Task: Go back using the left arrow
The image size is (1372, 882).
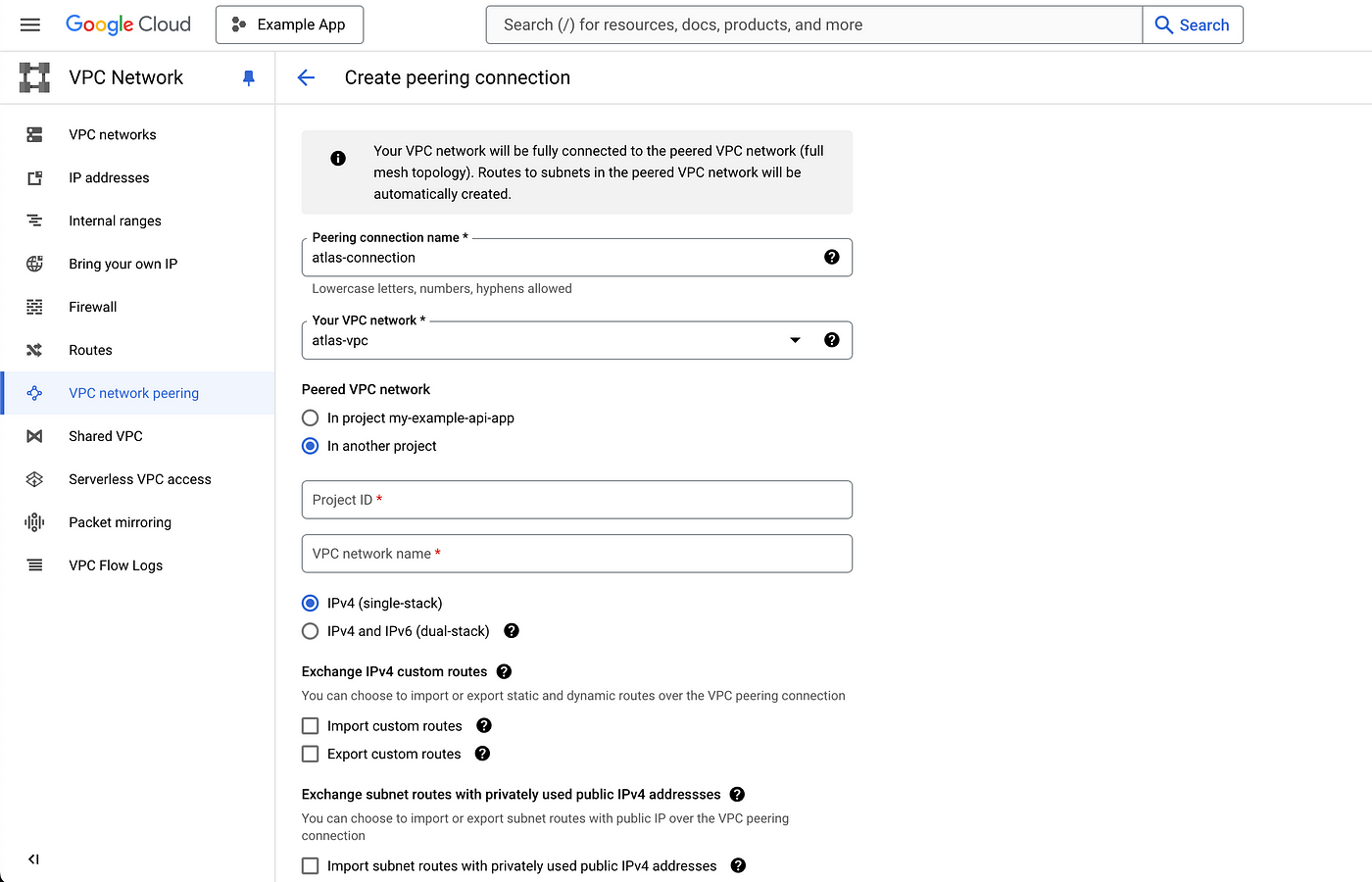Action: (x=306, y=77)
